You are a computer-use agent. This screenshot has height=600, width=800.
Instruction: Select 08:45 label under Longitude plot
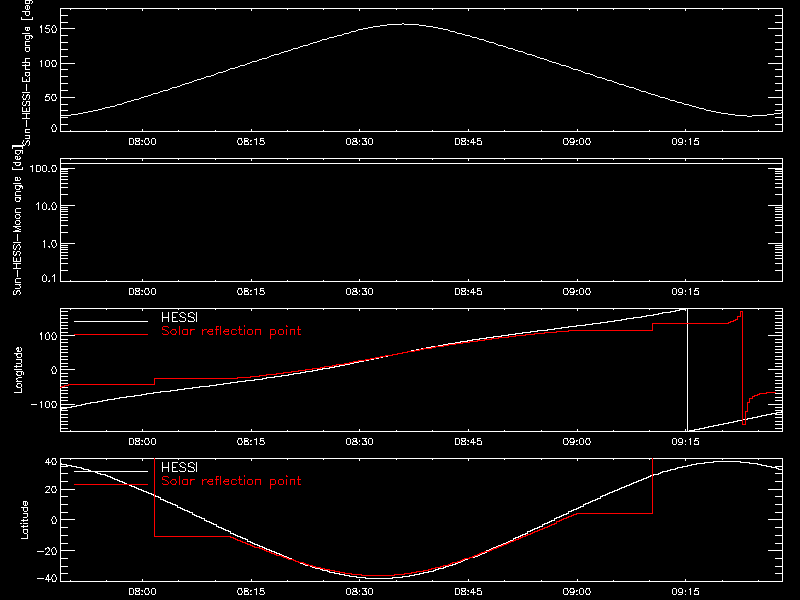(468, 441)
